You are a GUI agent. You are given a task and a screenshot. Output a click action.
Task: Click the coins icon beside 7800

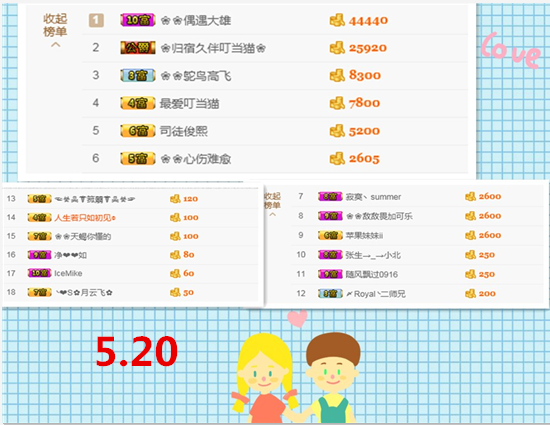pos(337,103)
